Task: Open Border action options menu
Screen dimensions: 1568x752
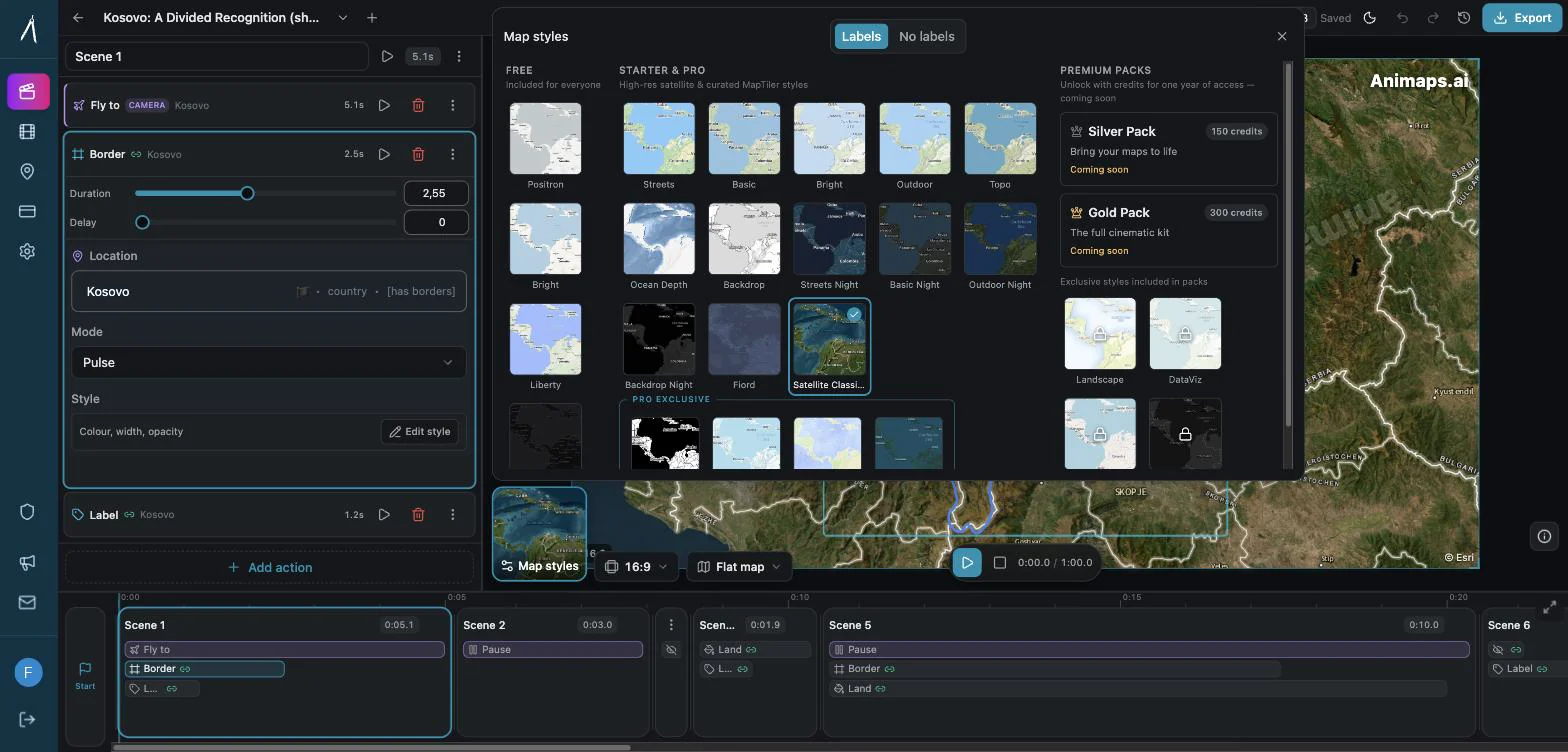Action: pyautogui.click(x=452, y=154)
